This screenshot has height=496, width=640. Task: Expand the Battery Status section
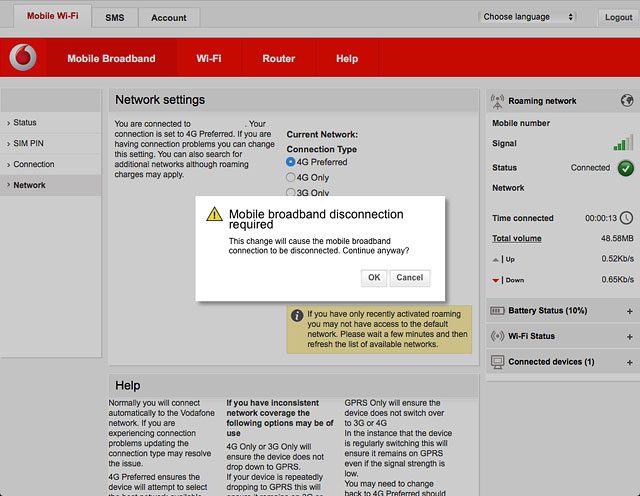tap(629, 311)
